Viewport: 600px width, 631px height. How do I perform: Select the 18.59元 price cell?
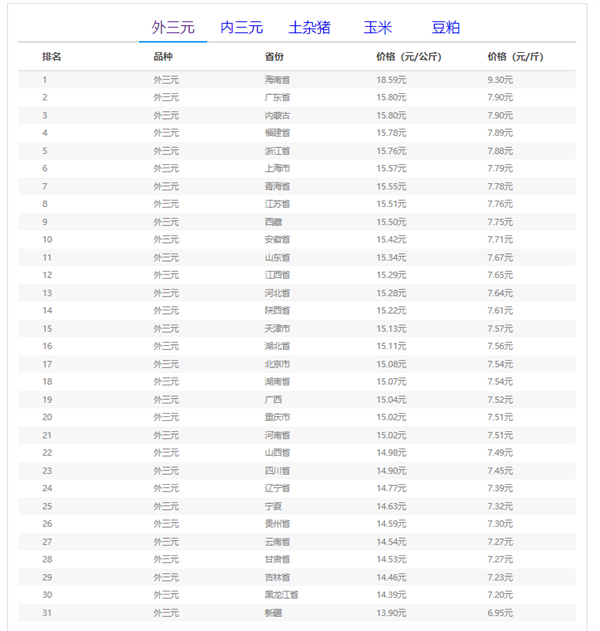click(x=391, y=80)
